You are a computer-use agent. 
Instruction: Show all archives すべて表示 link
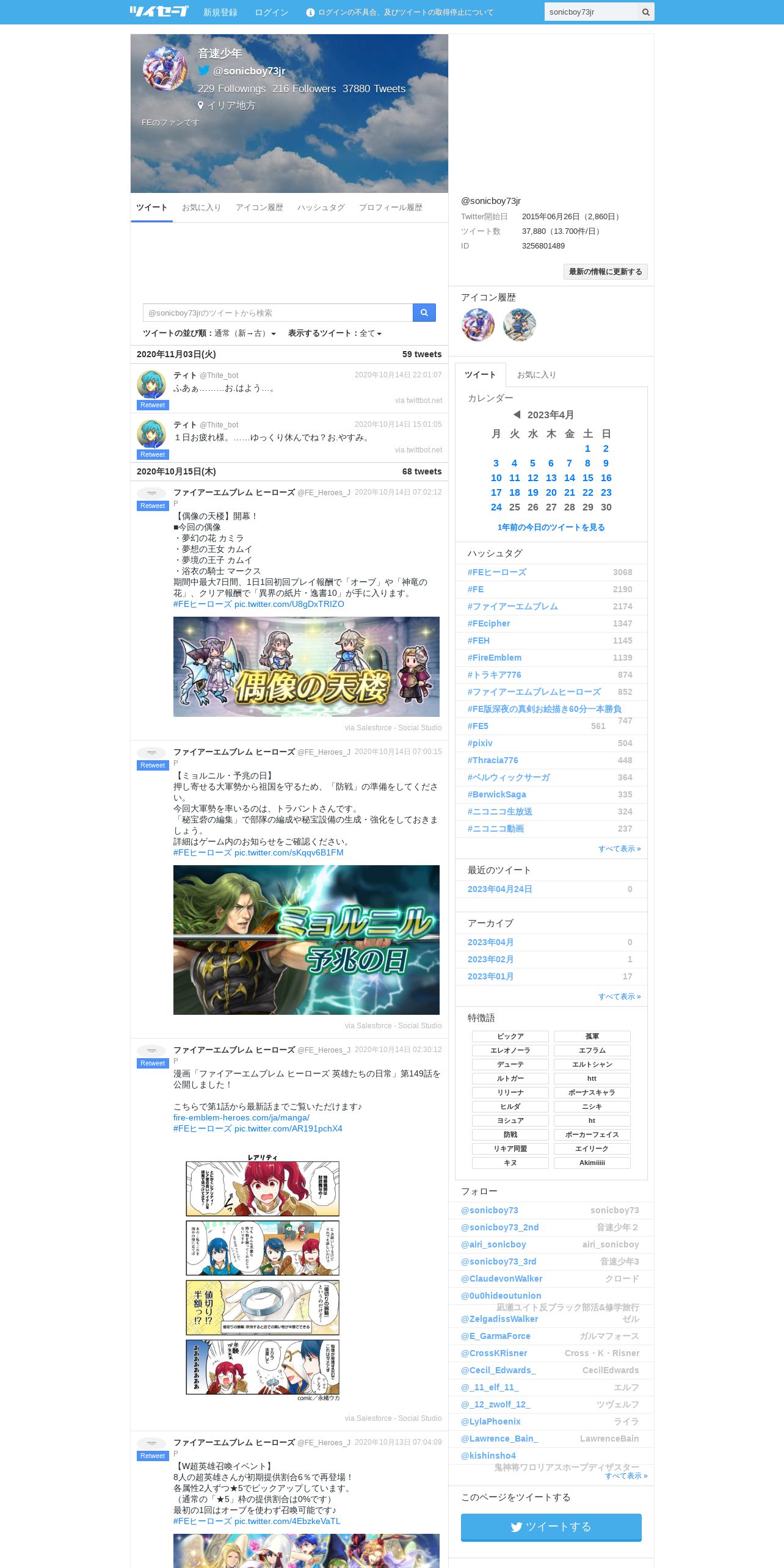[620, 996]
